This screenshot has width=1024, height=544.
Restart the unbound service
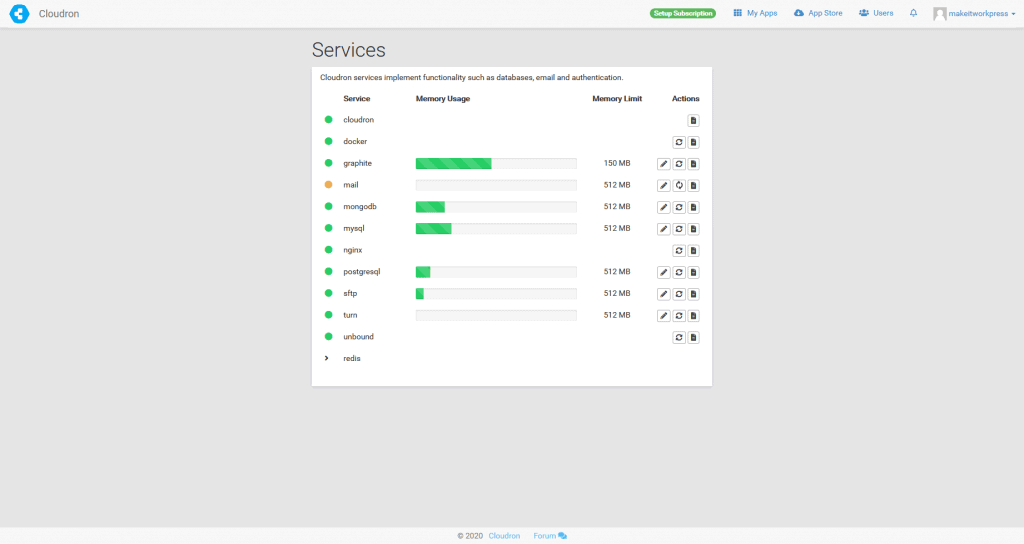pos(679,338)
